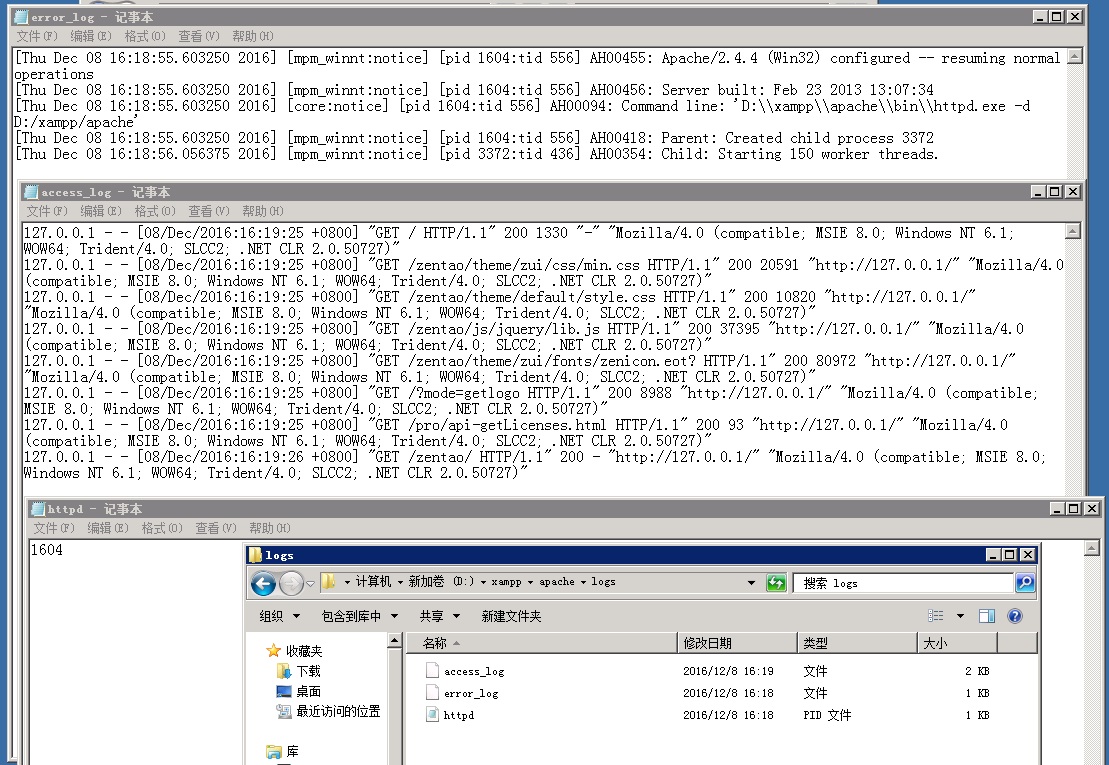Open the address bar history dropdown arrow
Screen dimensions: 1109x765
pos(751,583)
